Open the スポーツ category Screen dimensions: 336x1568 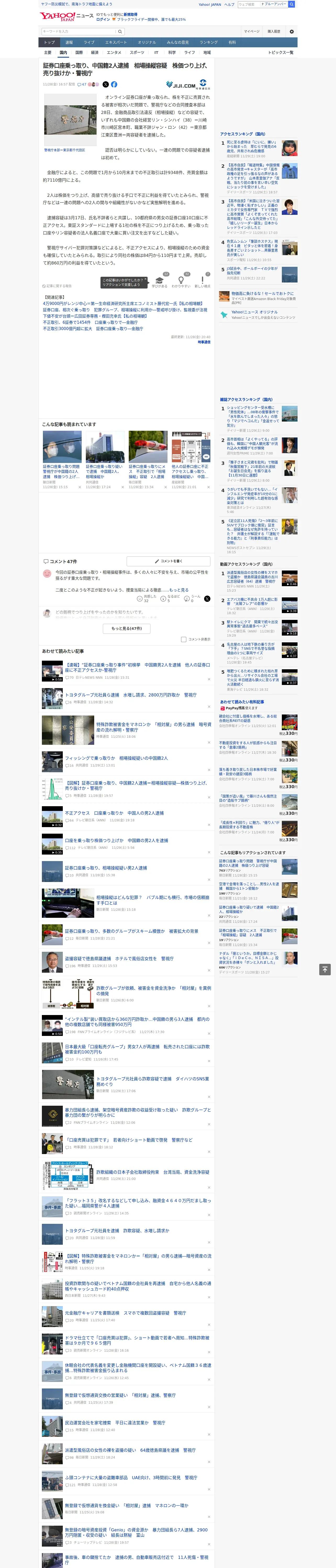coord(137,52)
